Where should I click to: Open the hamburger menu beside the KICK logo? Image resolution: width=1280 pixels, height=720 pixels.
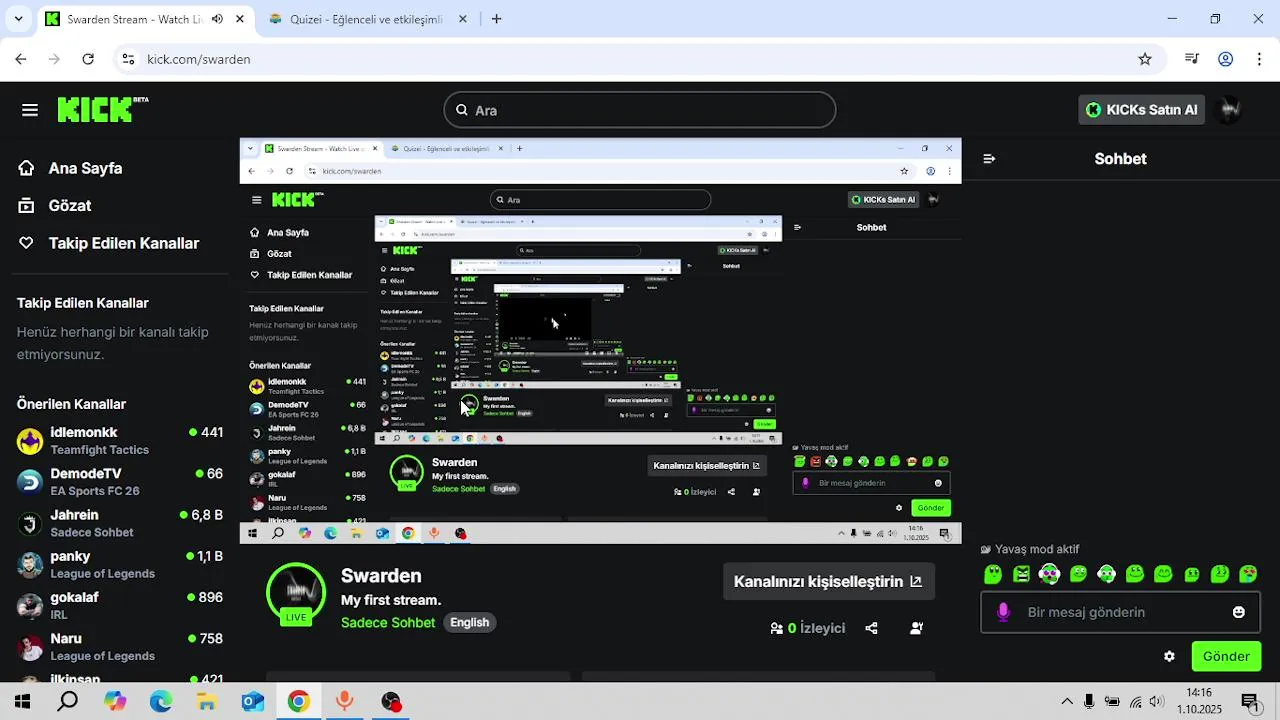click(30, 110)
